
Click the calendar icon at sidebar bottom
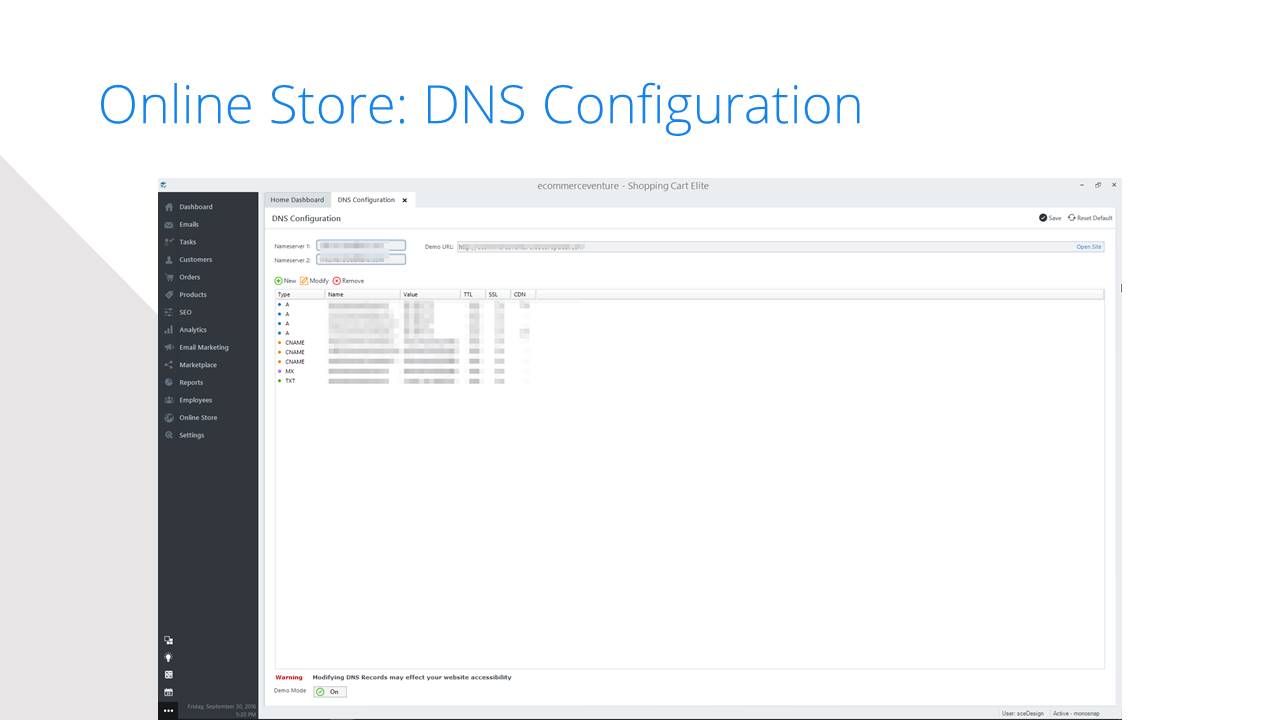click(168, 692)
